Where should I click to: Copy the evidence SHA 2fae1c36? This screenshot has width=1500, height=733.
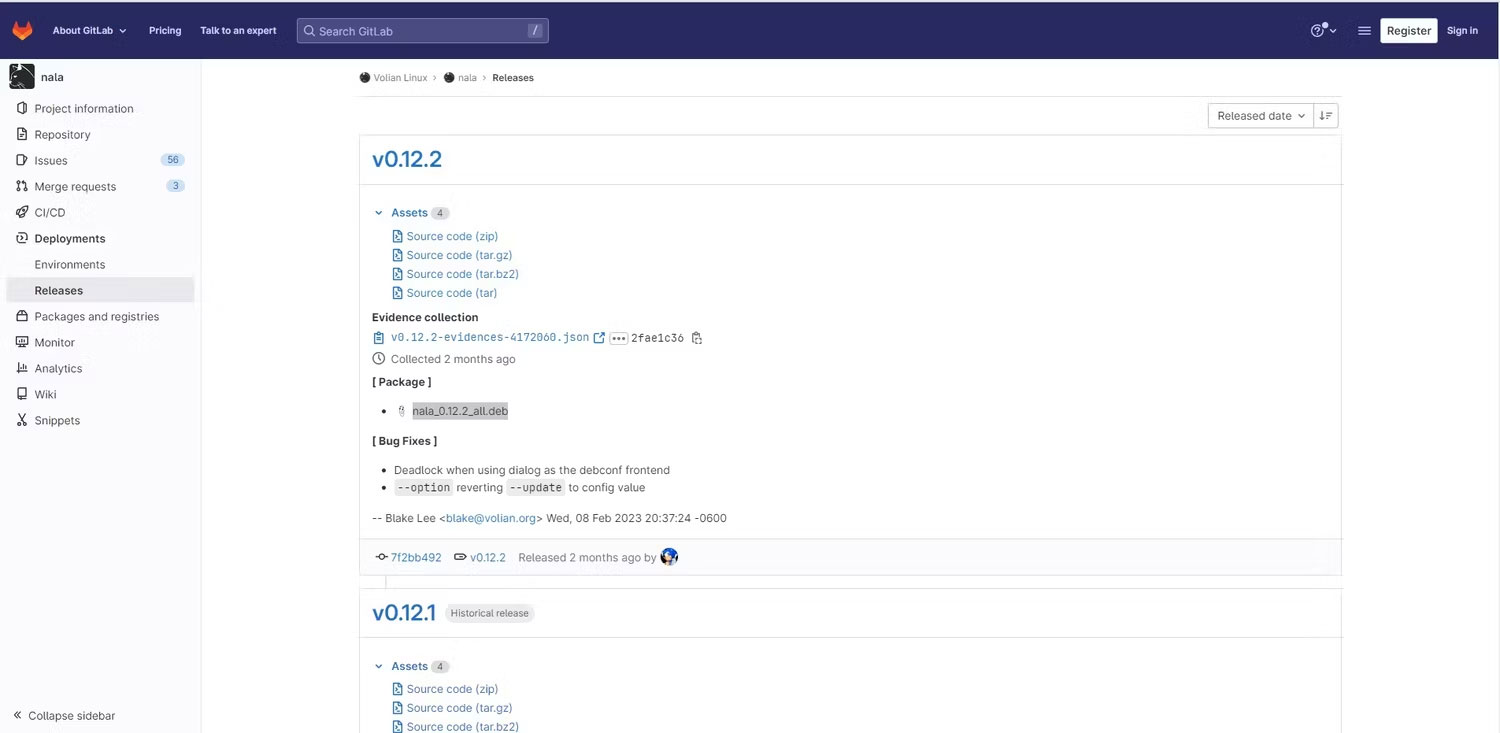pyautogui.click(x=697, y=338)
